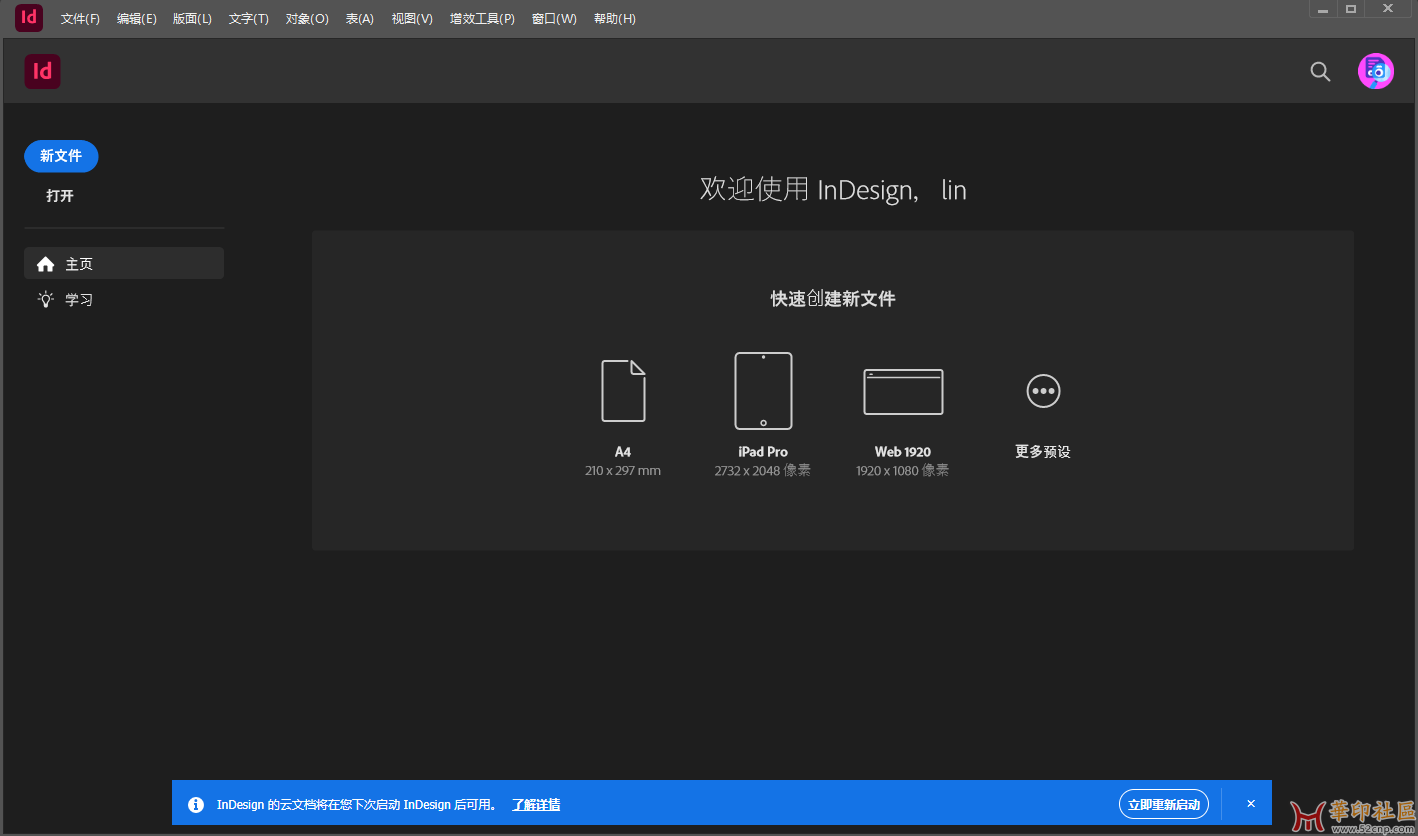Click the 了解详情 link

[x=536, y=805]
